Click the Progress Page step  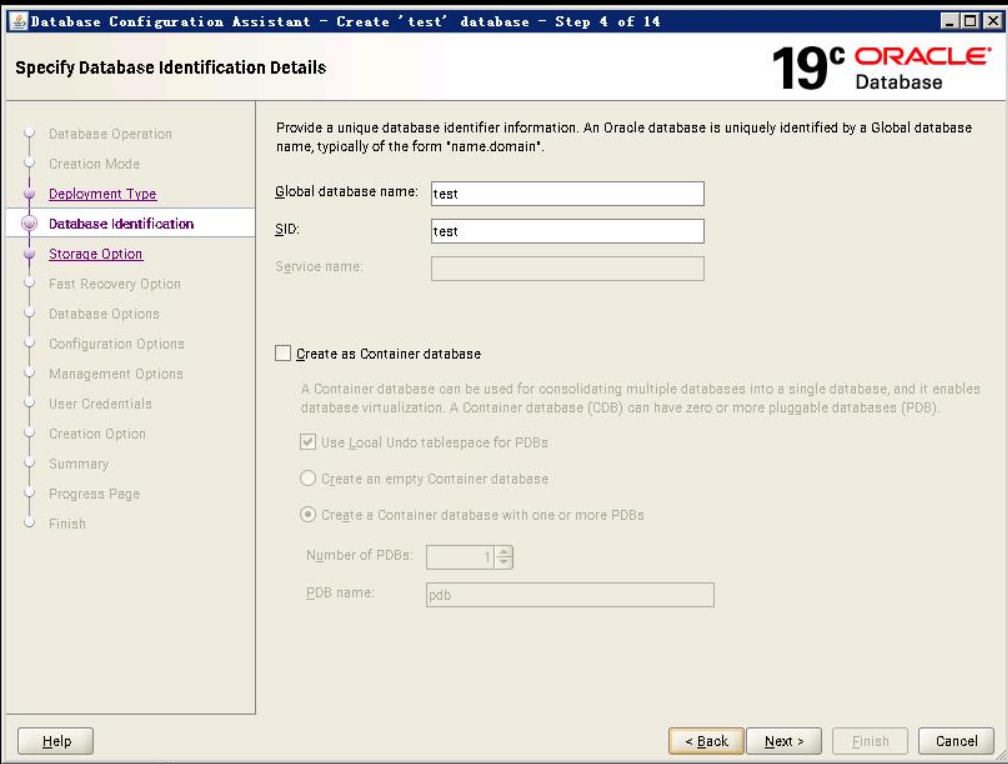click(94, 494)
